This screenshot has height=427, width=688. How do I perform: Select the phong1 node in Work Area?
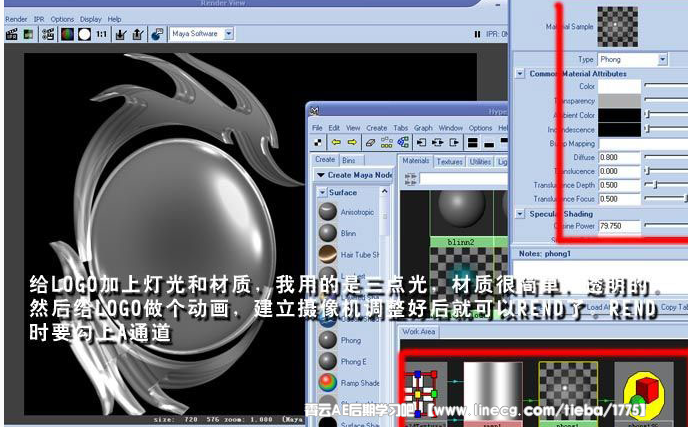pos(567,394)
